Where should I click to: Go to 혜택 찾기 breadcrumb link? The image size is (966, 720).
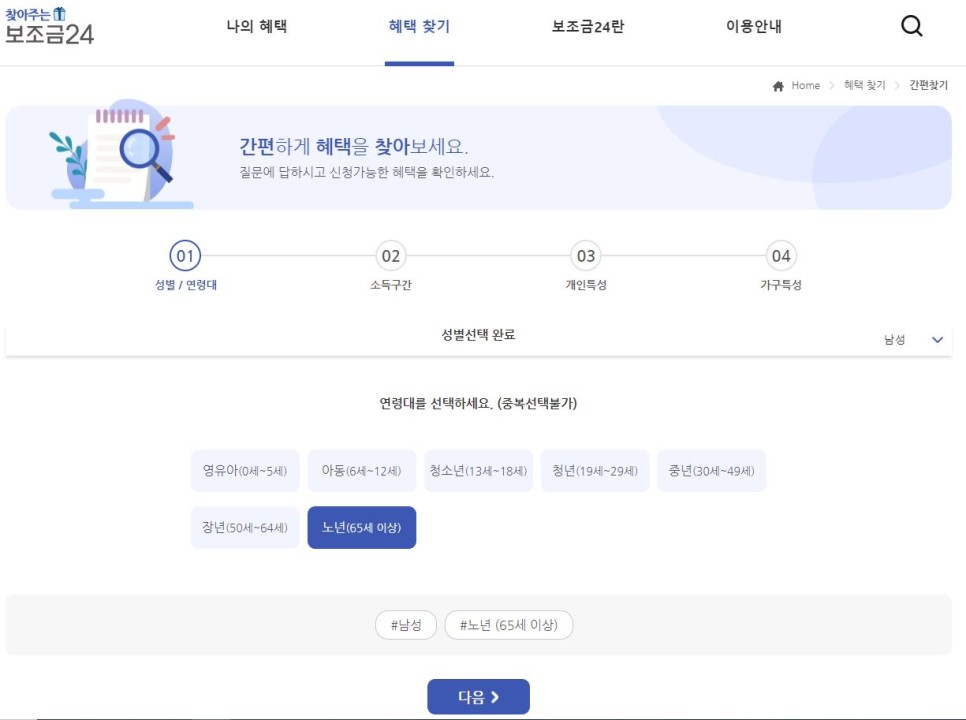coord(864,86)
